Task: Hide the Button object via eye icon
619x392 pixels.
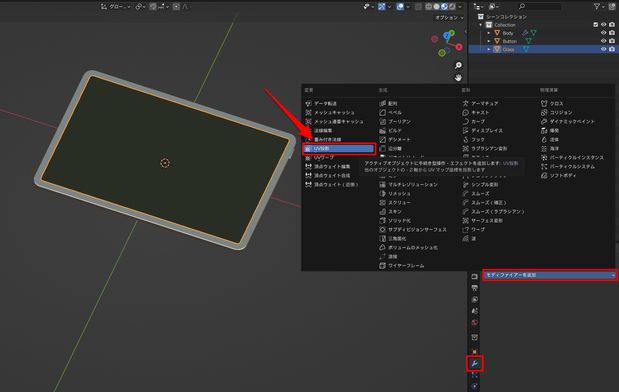Action: [x=603, y=41]
